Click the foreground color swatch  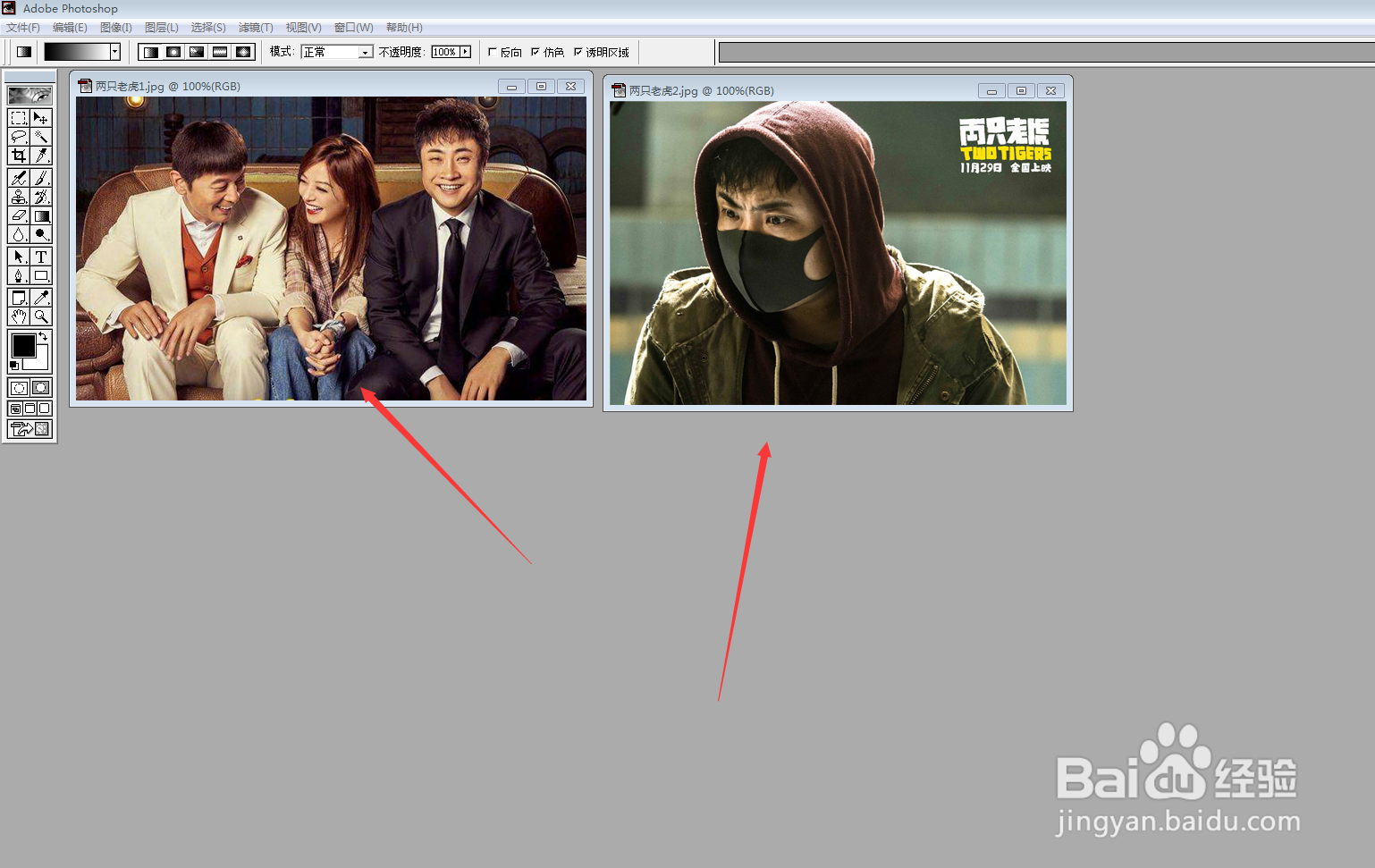(23, 345)
